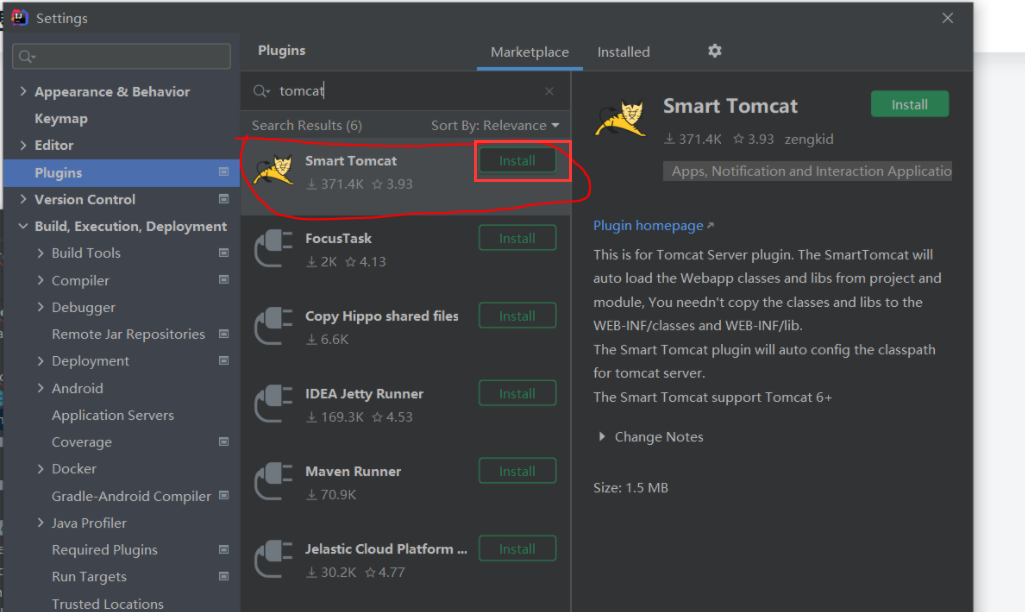This screenshot has width=1025, height=612.
Task: Expand Docker node
Action: tap(41, 468)
